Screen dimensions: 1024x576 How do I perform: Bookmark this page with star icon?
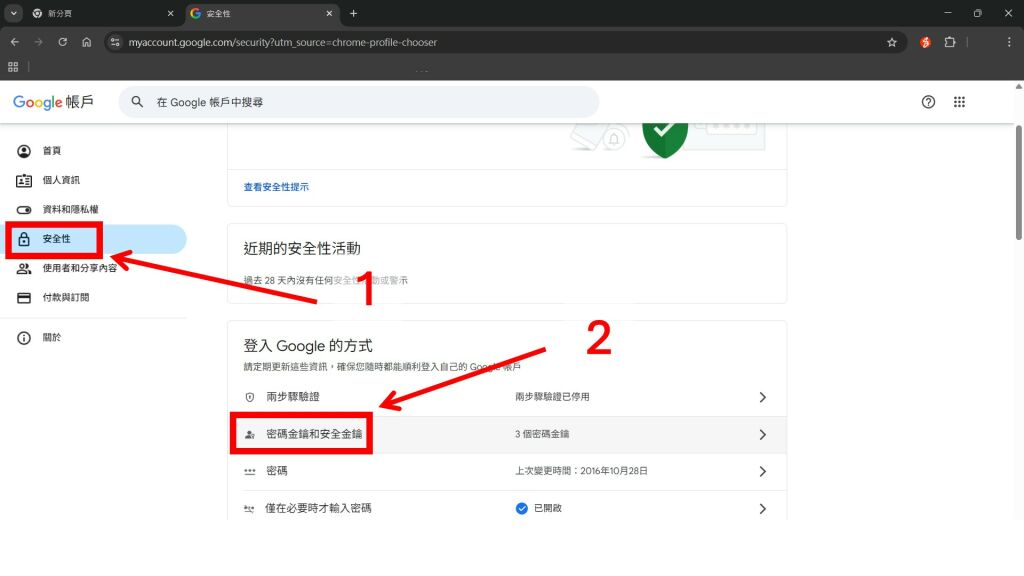point(891,42)
